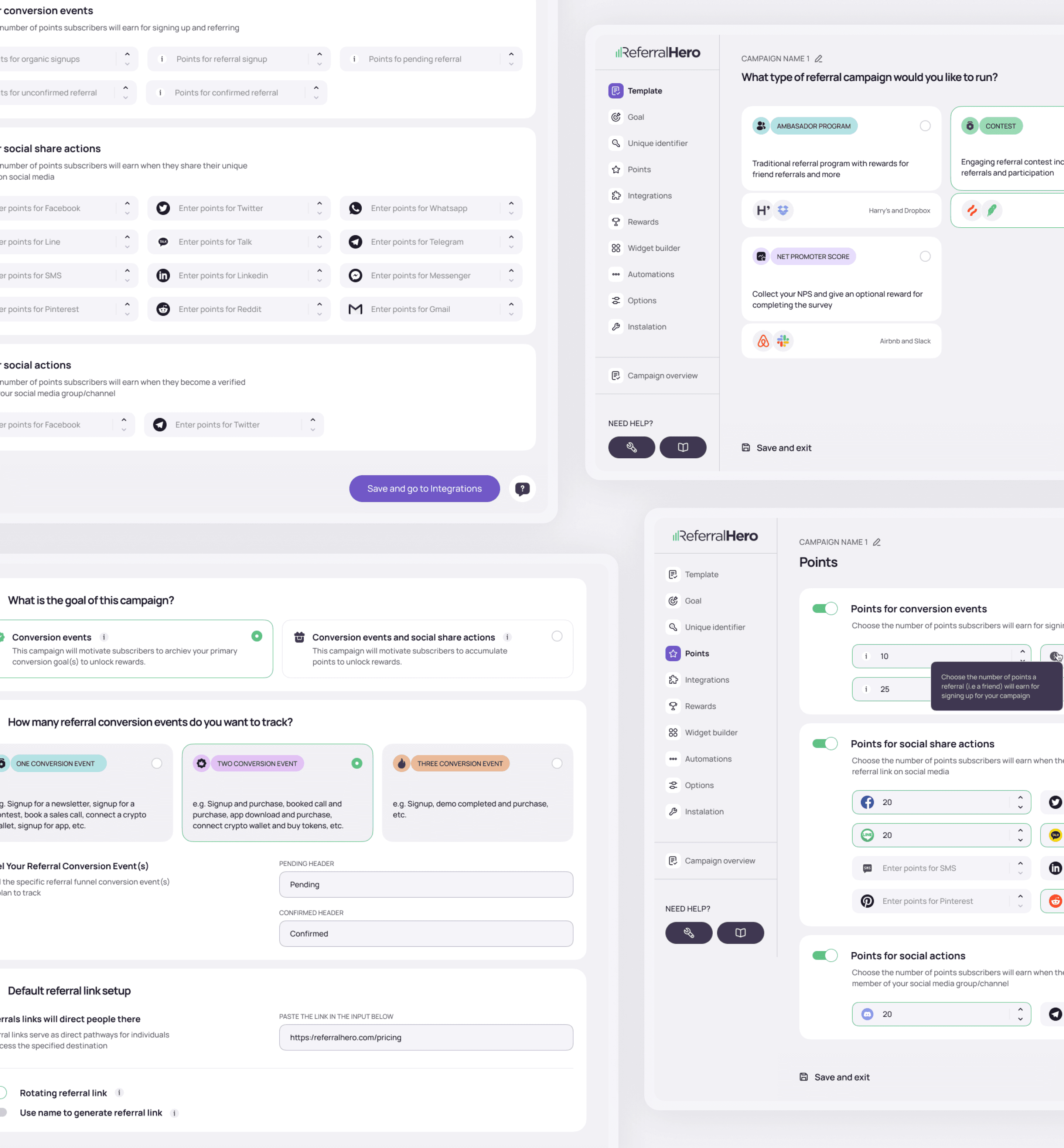Click the Gmail icon in points field
Image resolution: width=1064 pixels, height=1148 pixels.
(355, 309)
